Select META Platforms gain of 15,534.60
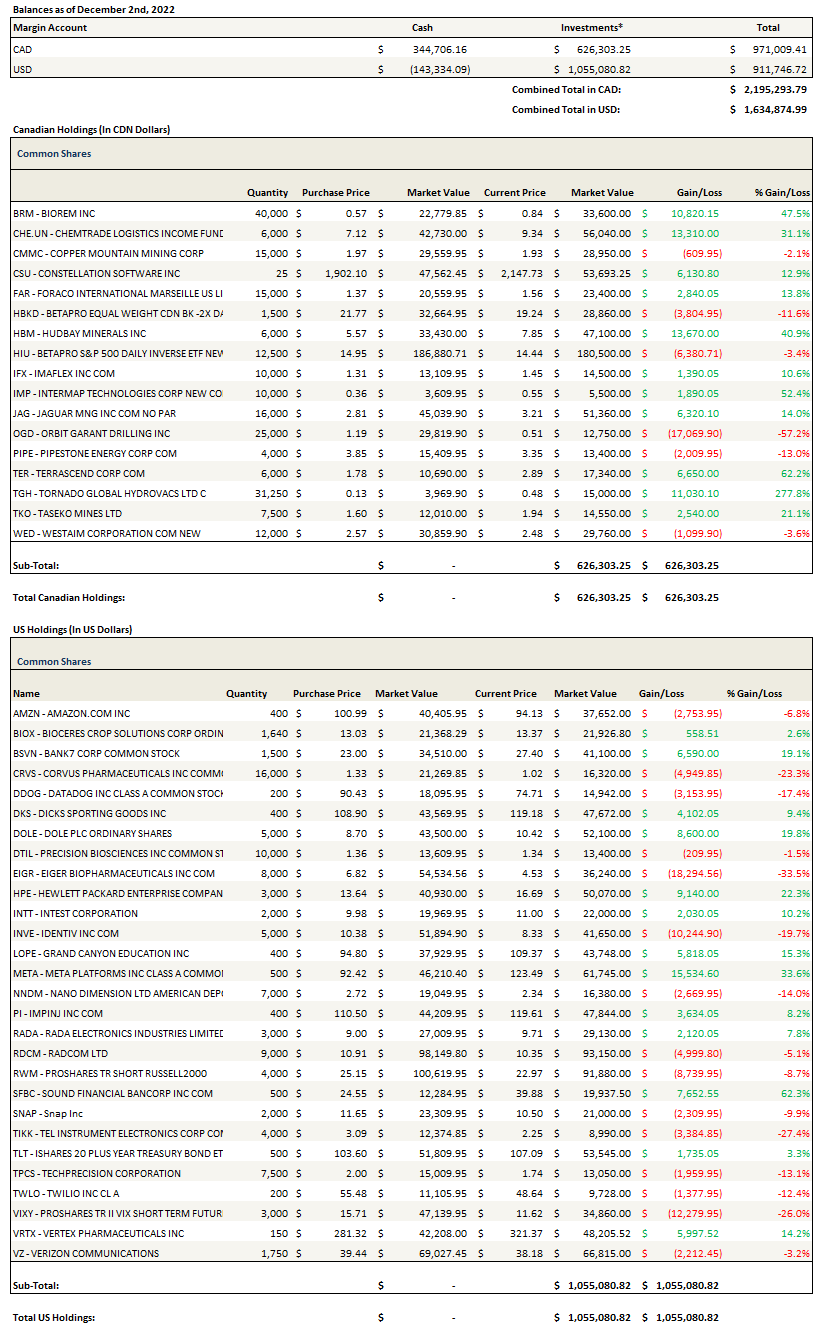The height and width of the screenshot is (1328, 831). point(692,973)
